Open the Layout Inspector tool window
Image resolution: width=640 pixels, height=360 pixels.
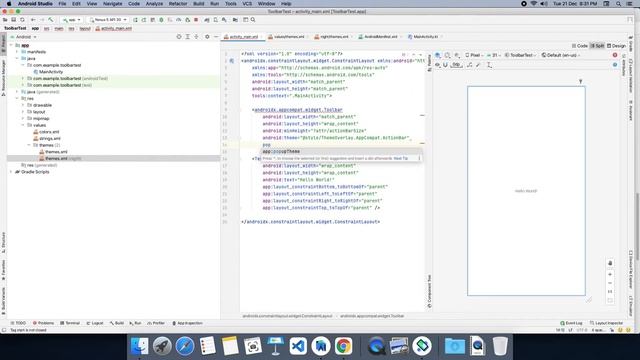pyautogui.click(x=606, y=323)
